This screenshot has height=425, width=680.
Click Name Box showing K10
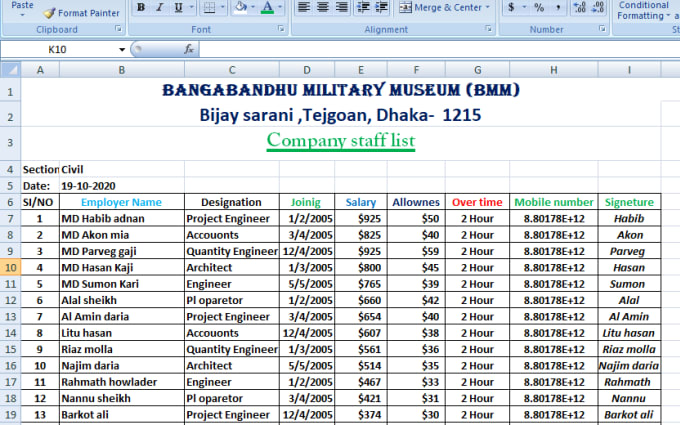58,49
